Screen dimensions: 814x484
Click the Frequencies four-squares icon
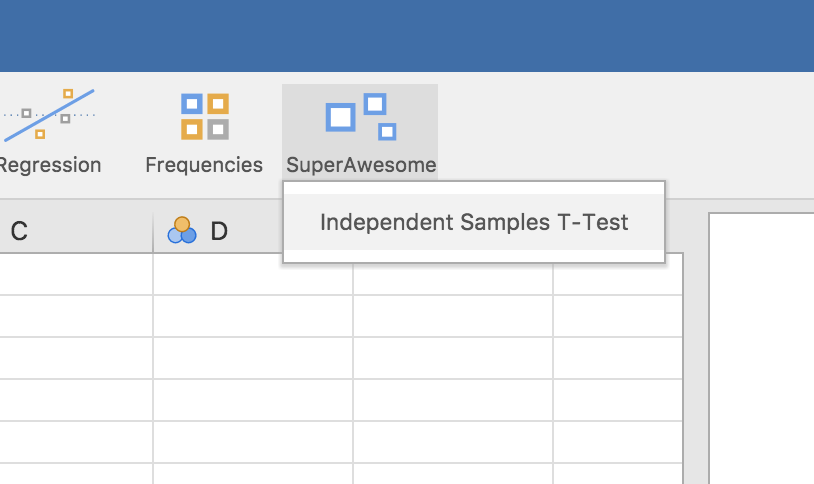pyautogui.click(x=205, y=116)
